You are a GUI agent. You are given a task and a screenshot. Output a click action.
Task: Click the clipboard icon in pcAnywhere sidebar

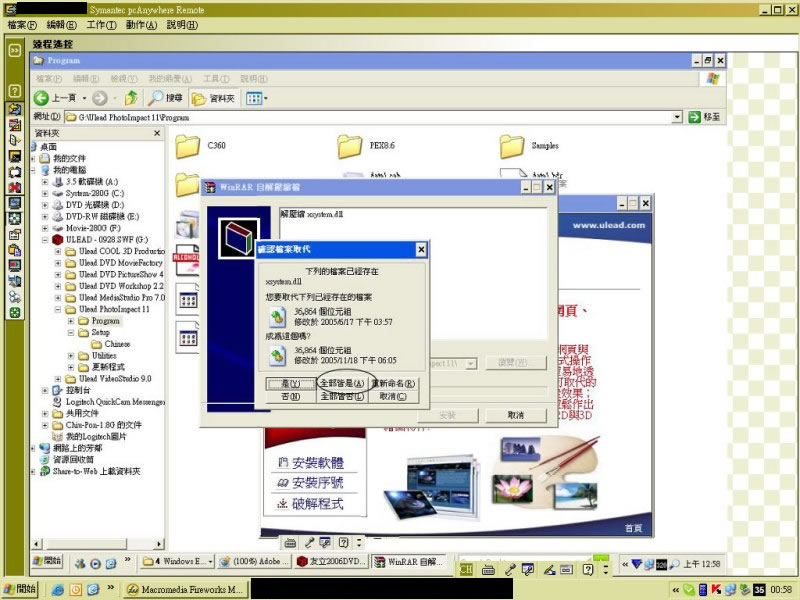[15, 250]
